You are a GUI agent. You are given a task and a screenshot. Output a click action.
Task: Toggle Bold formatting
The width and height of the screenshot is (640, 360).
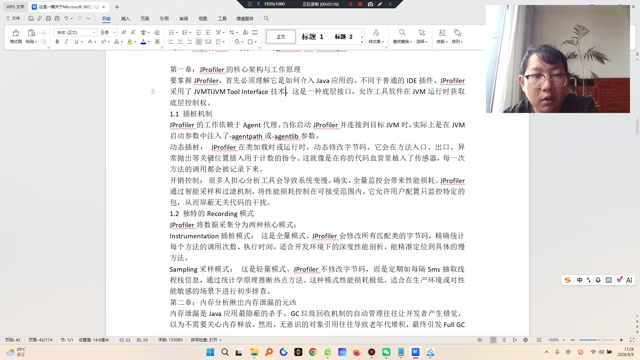pyautogui.click(x=57, y=42)
